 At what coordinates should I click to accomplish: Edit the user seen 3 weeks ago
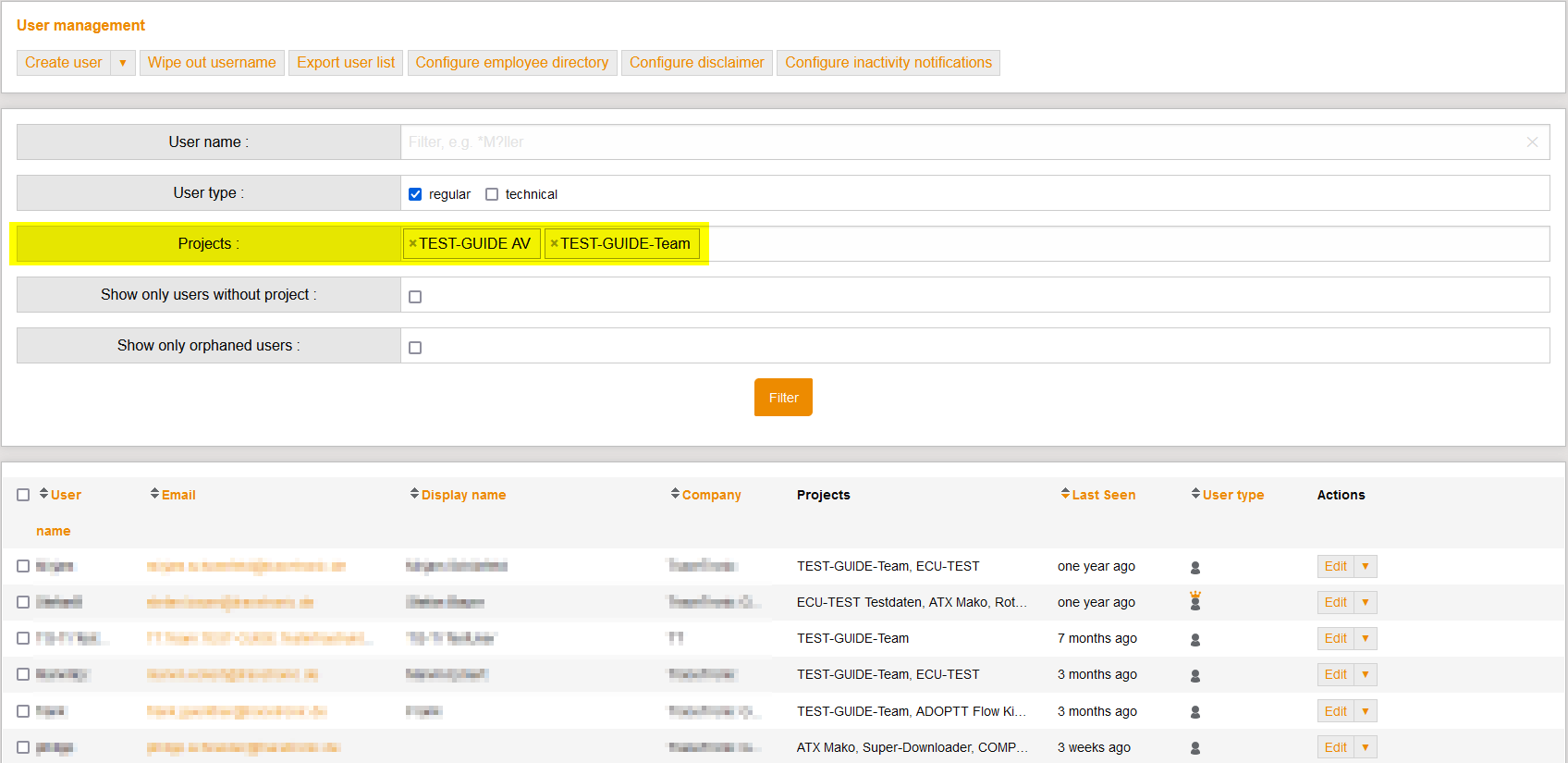[x=1336, y=747]
